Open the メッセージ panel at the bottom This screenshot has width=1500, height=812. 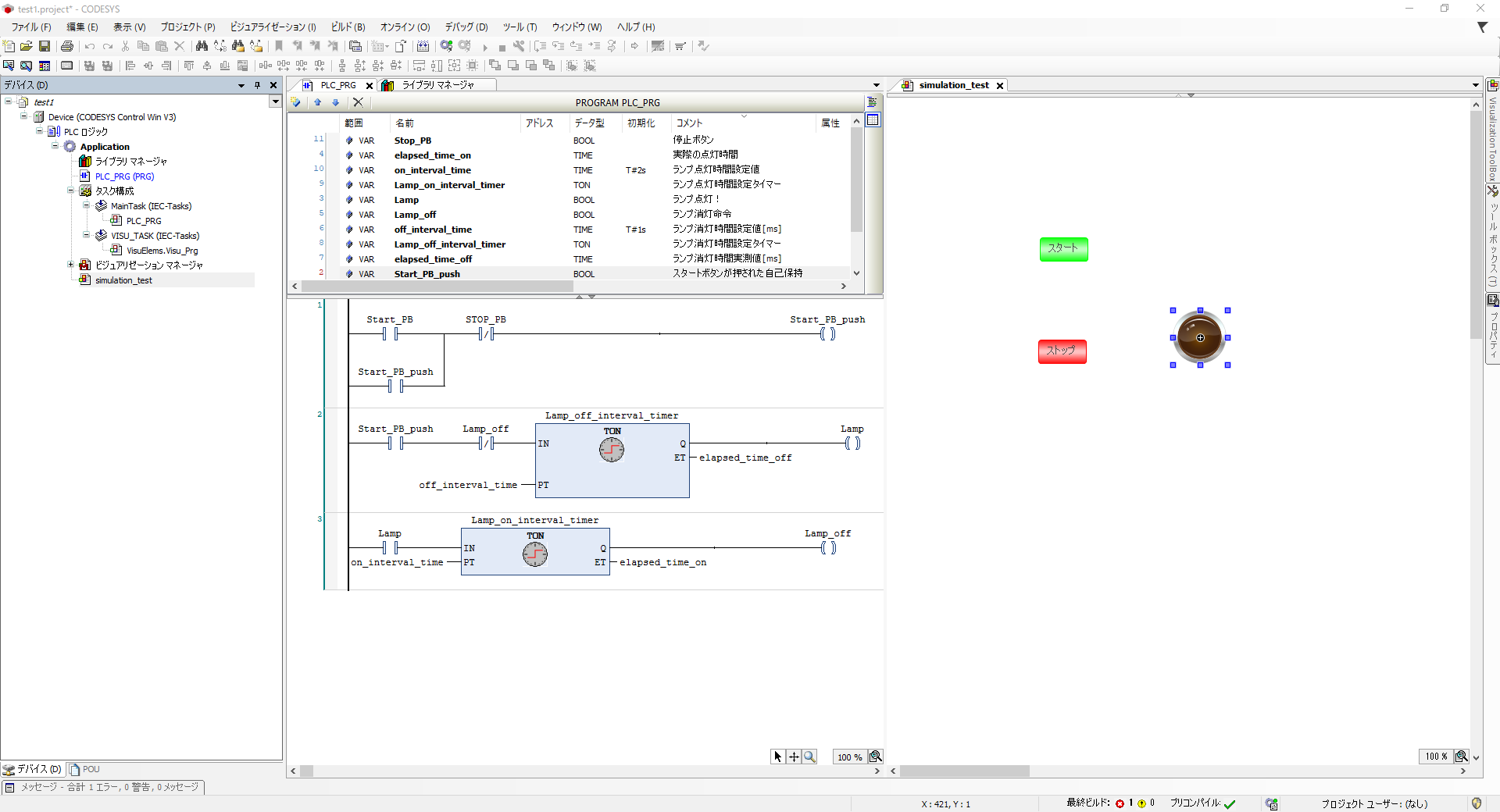pos(103,787)
